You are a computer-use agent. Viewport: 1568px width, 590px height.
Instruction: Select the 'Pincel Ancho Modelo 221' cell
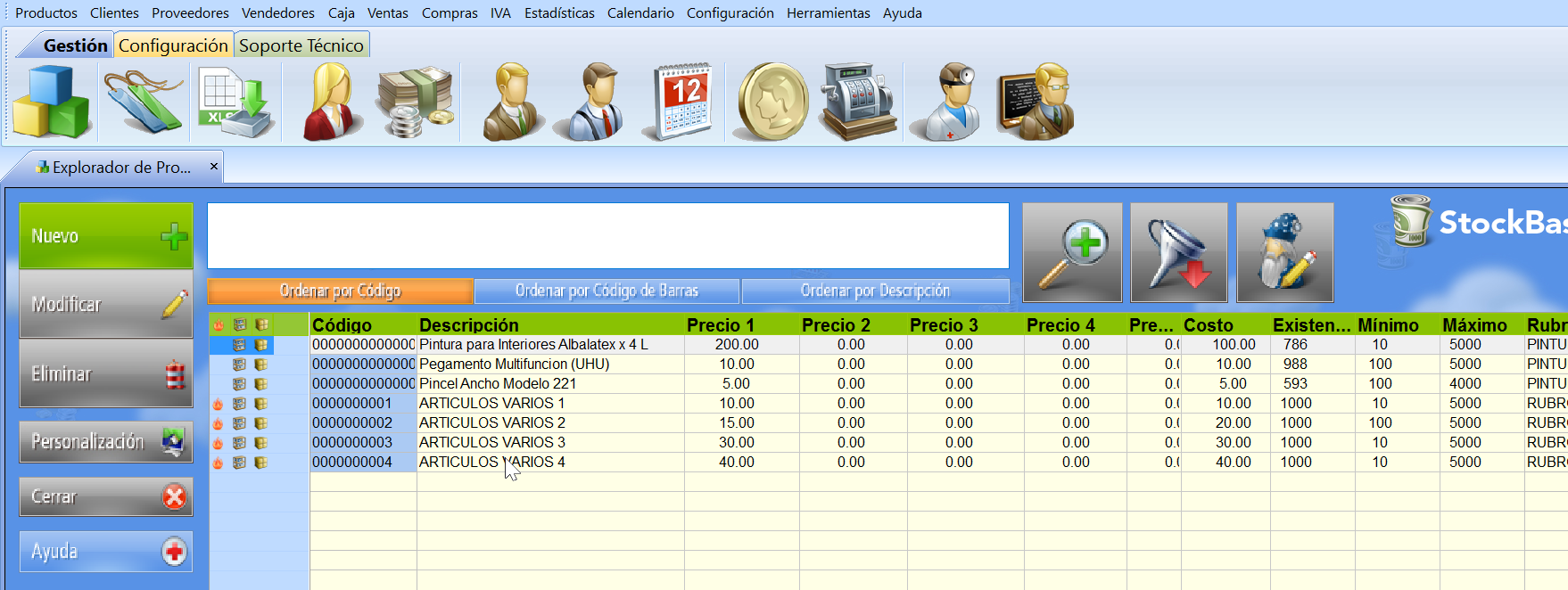pyautogui.click(x=550, y=384)
